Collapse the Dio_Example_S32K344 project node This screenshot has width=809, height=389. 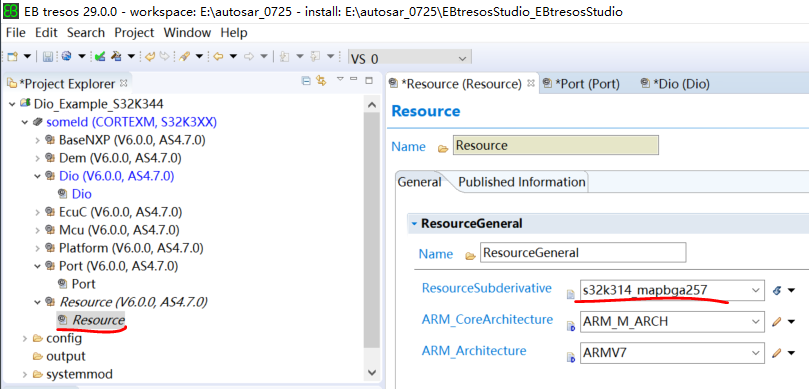point(12,104)
